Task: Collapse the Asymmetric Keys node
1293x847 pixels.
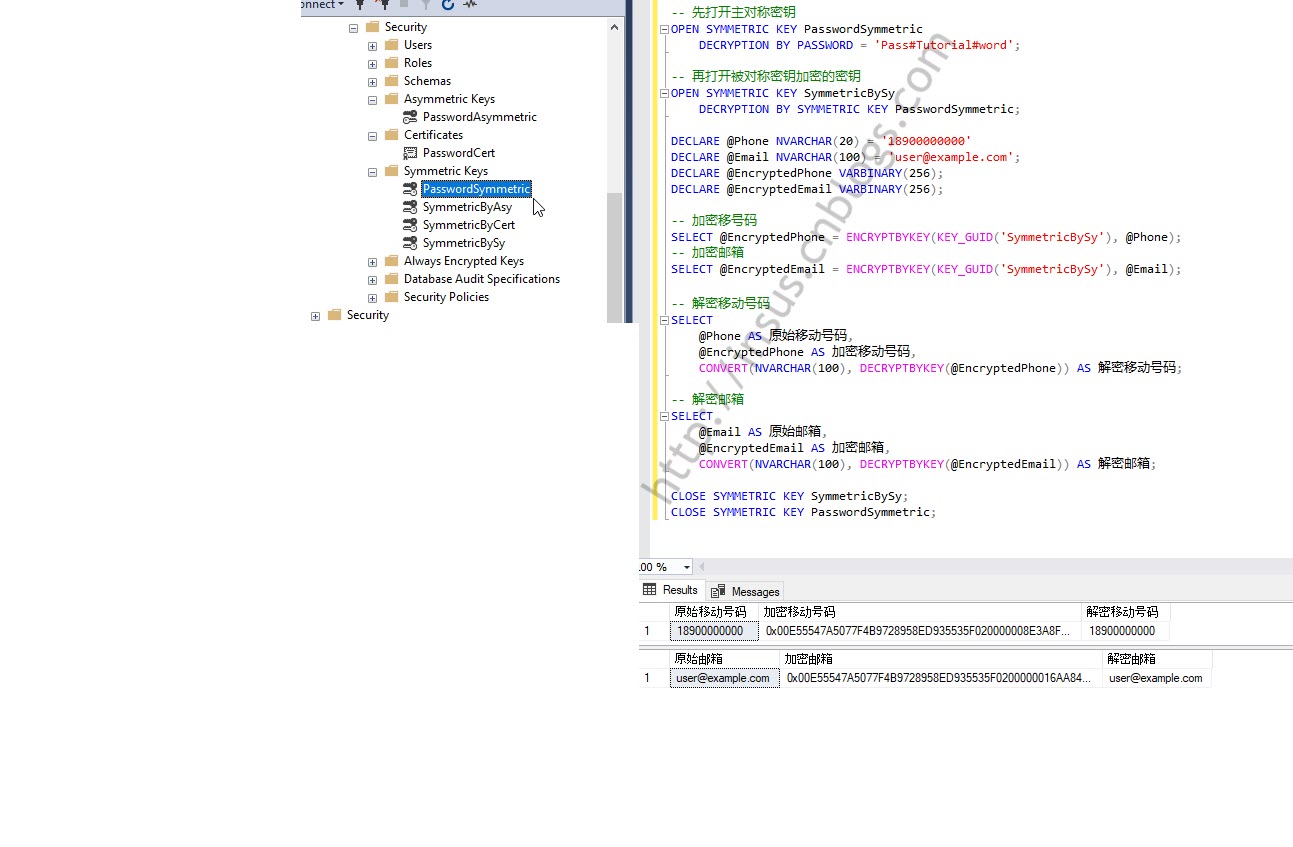Action: (x=372, y=100)
